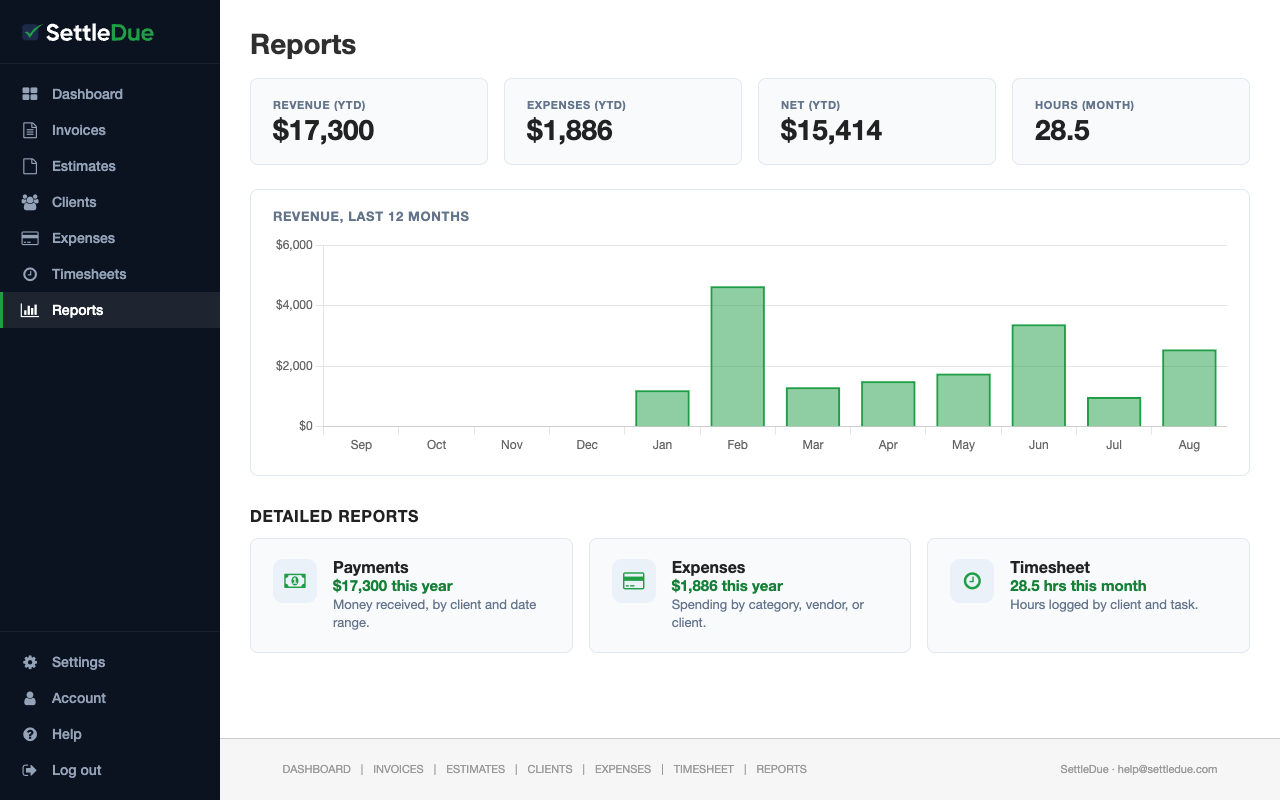Click the Expenses report credit card icon
This screenshot has width=1280, height=800.
634,581
